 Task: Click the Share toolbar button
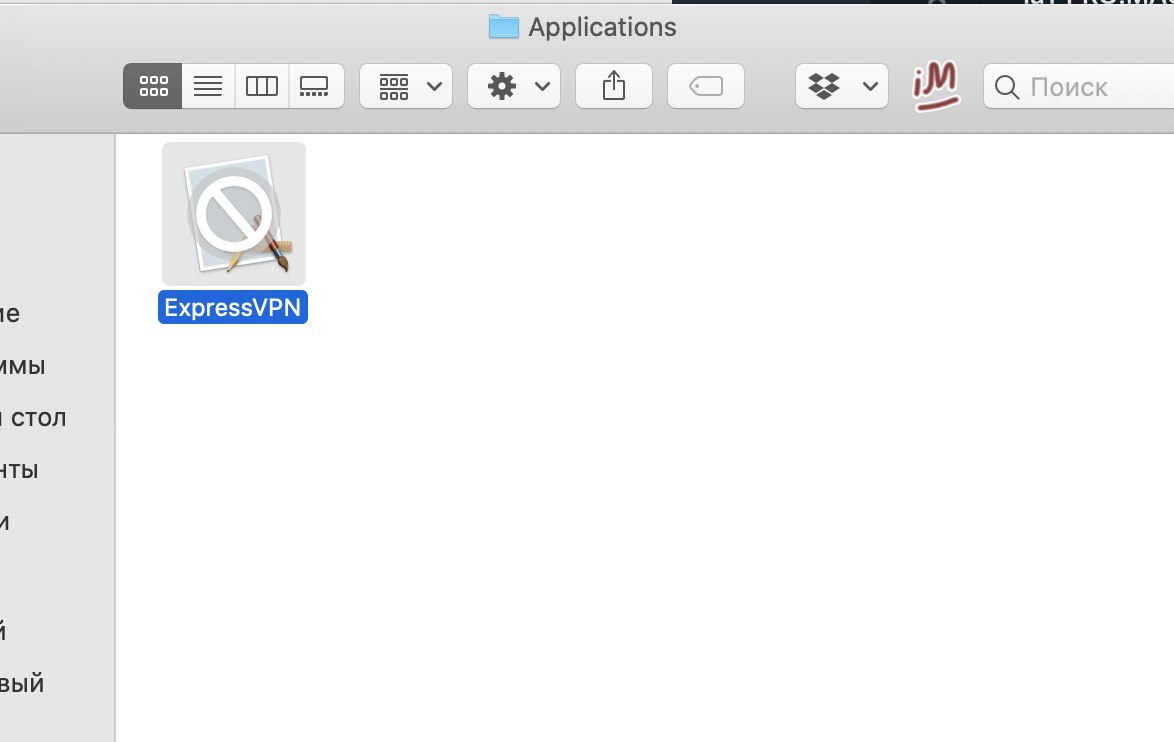(x=613, y=86)
